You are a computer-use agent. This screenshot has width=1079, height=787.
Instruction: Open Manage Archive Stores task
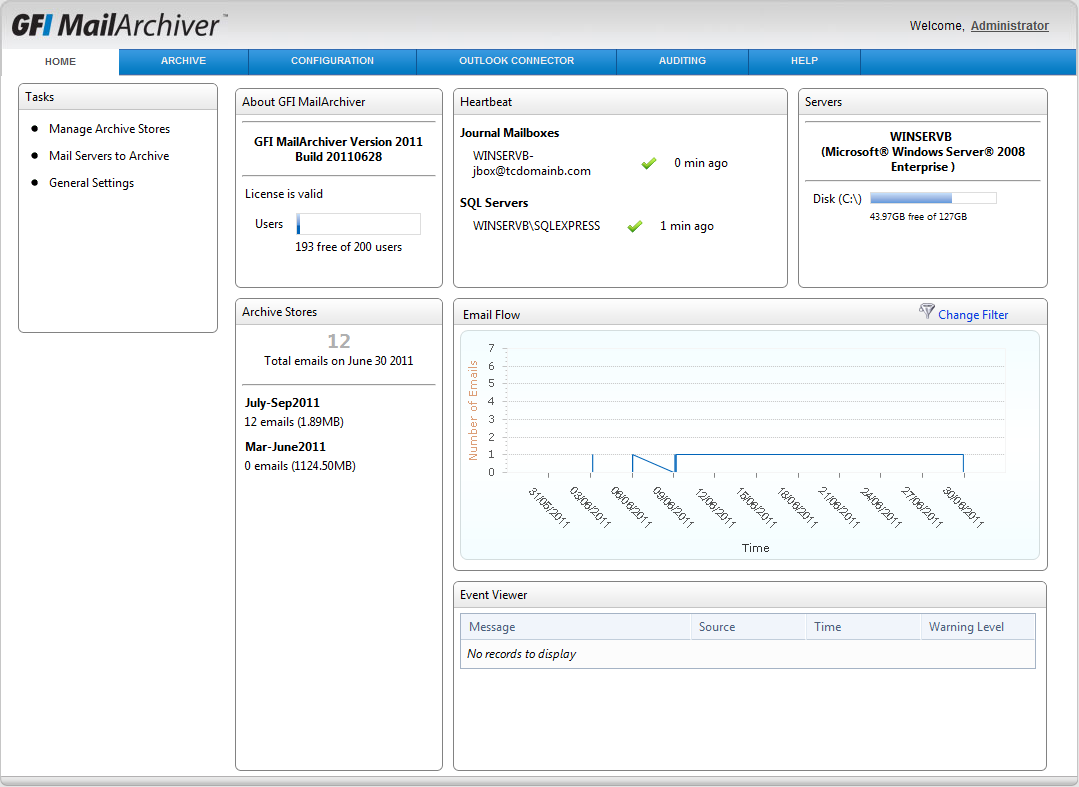tap(109, 129)
